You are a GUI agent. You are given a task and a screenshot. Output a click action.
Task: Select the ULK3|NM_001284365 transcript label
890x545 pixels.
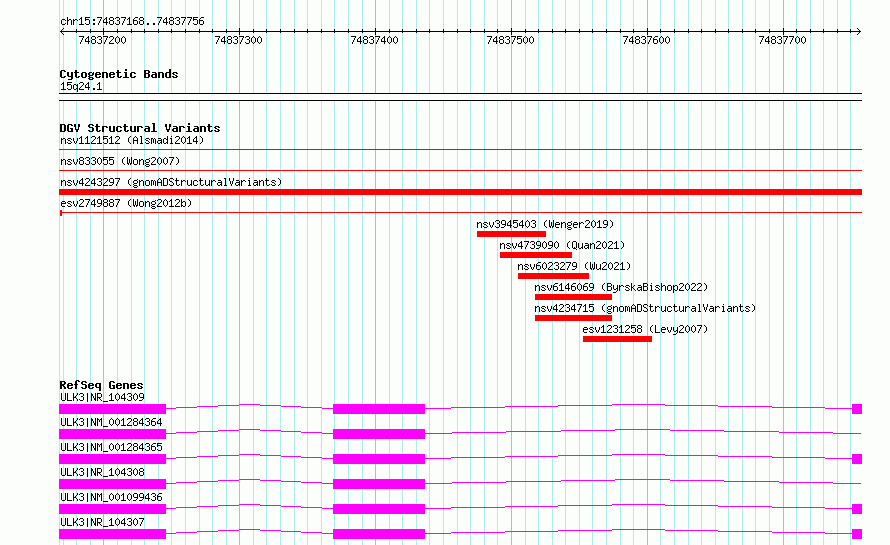[x=111, y=447]
